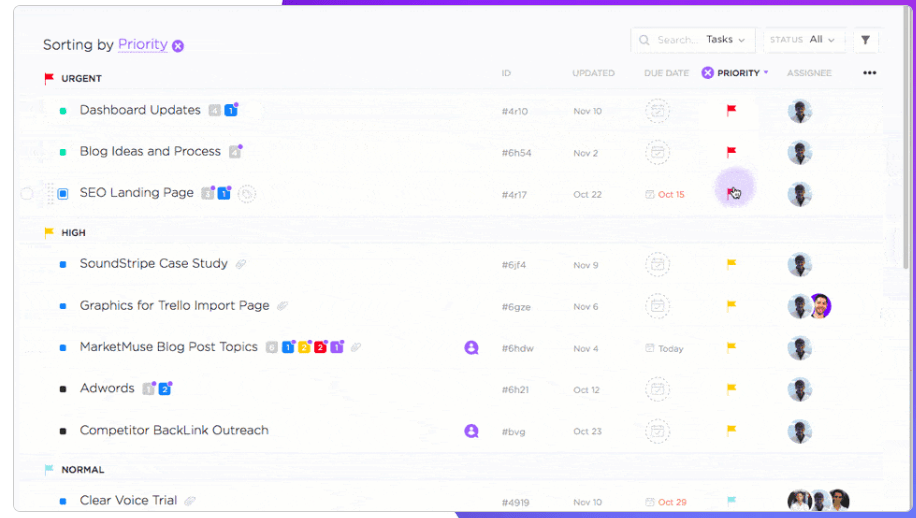Sort by the ID column header

pyautogui.click(x=506, y=73)
